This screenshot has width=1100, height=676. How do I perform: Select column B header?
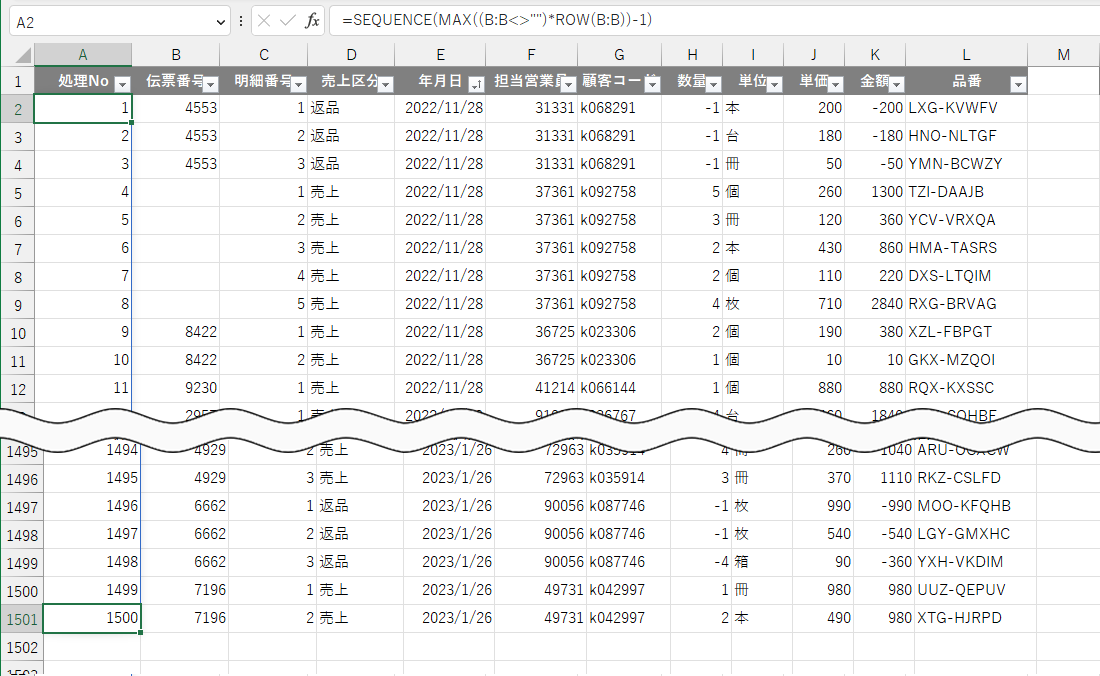click(x=175, y=55)
